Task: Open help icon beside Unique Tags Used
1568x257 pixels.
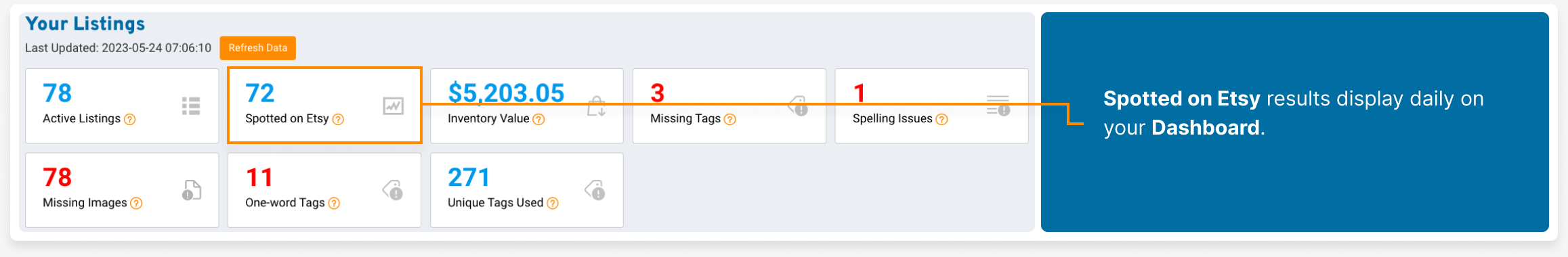Action: pyautogui.click(x=553, y=203)
